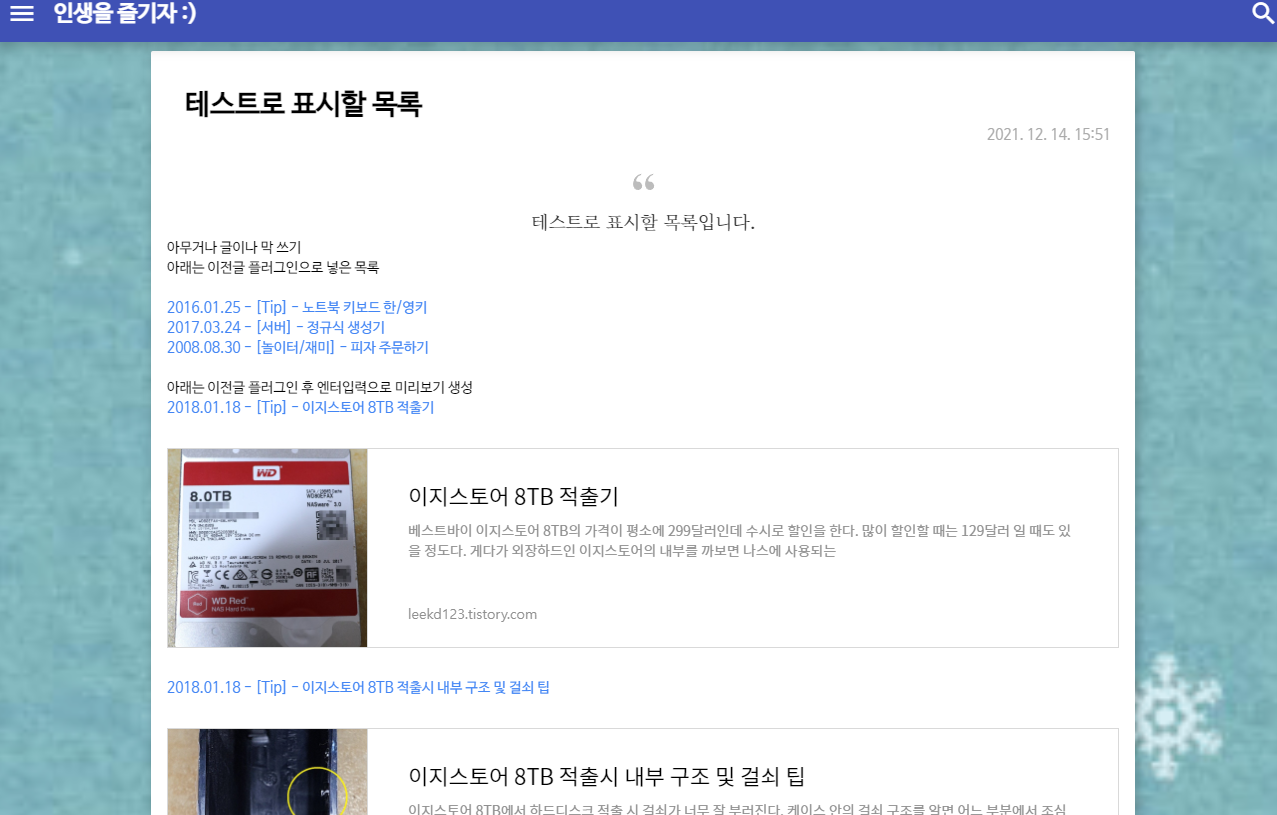
Task: Open search with the magnifier icon
Action: point(1263,12)
